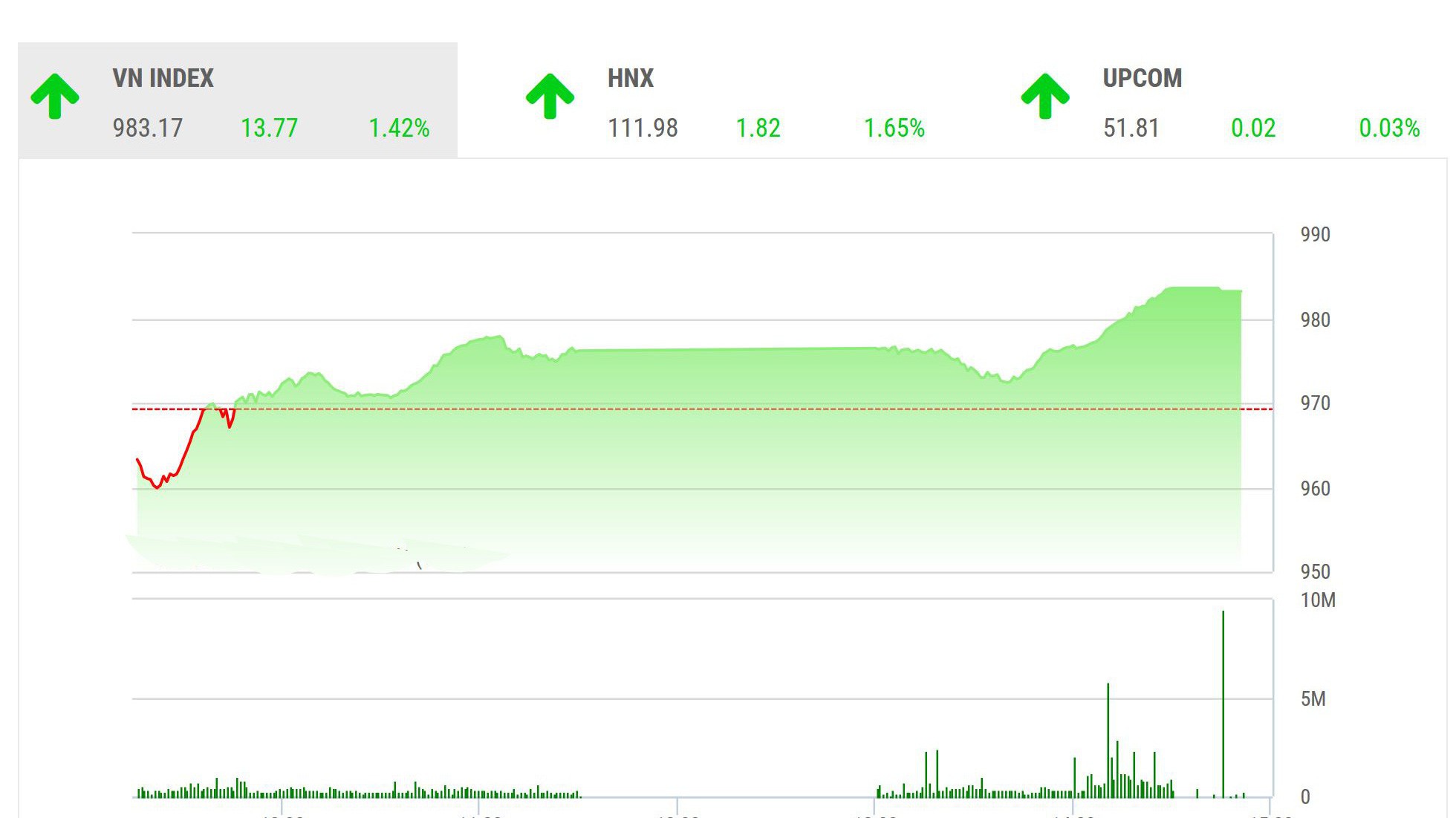This screenshot has width=1456, height=818.
Task: Click the red dashed reference line at 970
Action: tap(669, 409)
